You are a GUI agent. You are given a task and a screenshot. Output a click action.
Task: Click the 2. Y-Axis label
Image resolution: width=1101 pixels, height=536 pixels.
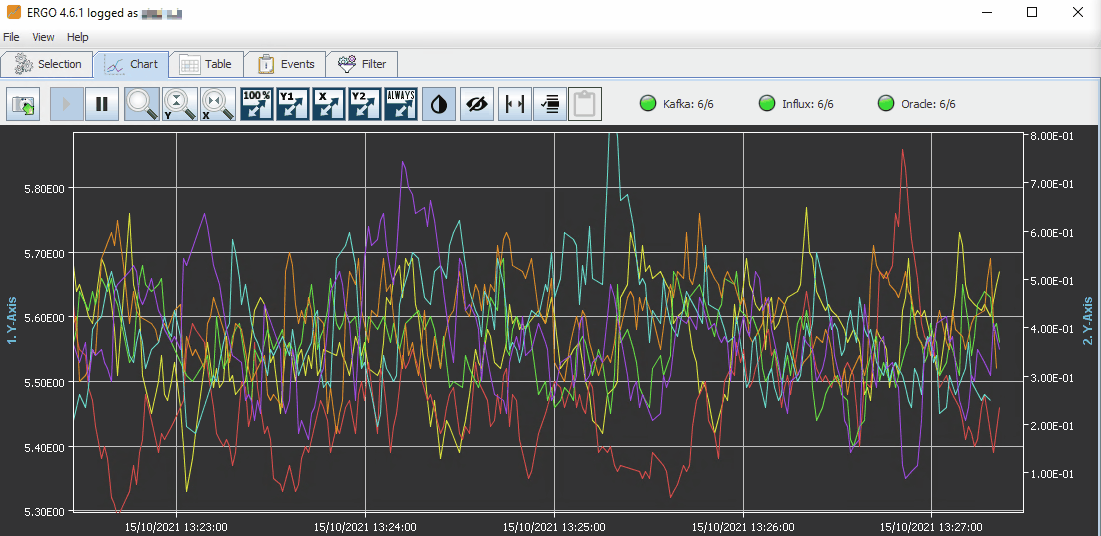pyautogui.click(x=1088, y=320)
